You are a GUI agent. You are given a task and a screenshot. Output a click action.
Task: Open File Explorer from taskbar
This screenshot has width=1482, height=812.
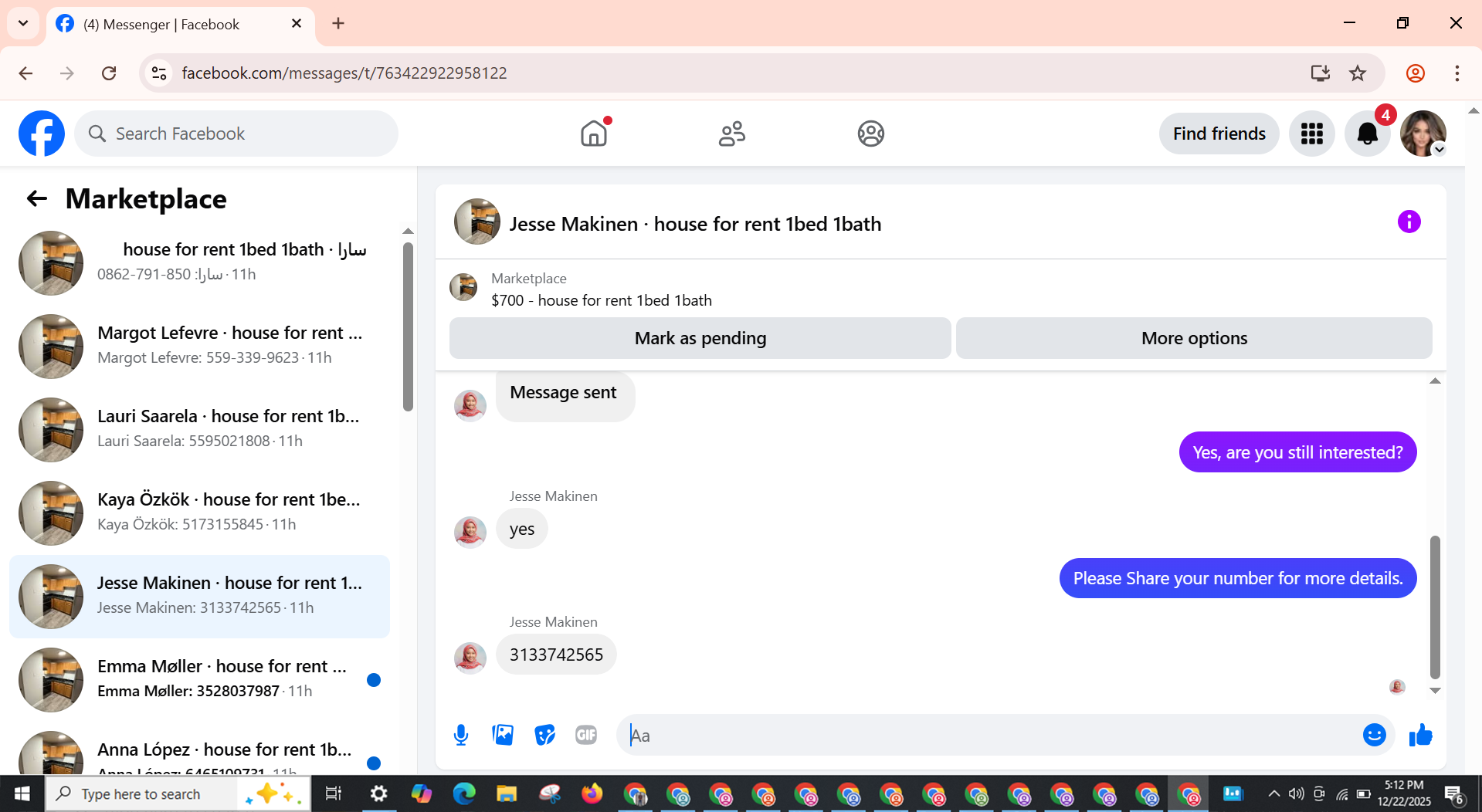pos(507,793)
